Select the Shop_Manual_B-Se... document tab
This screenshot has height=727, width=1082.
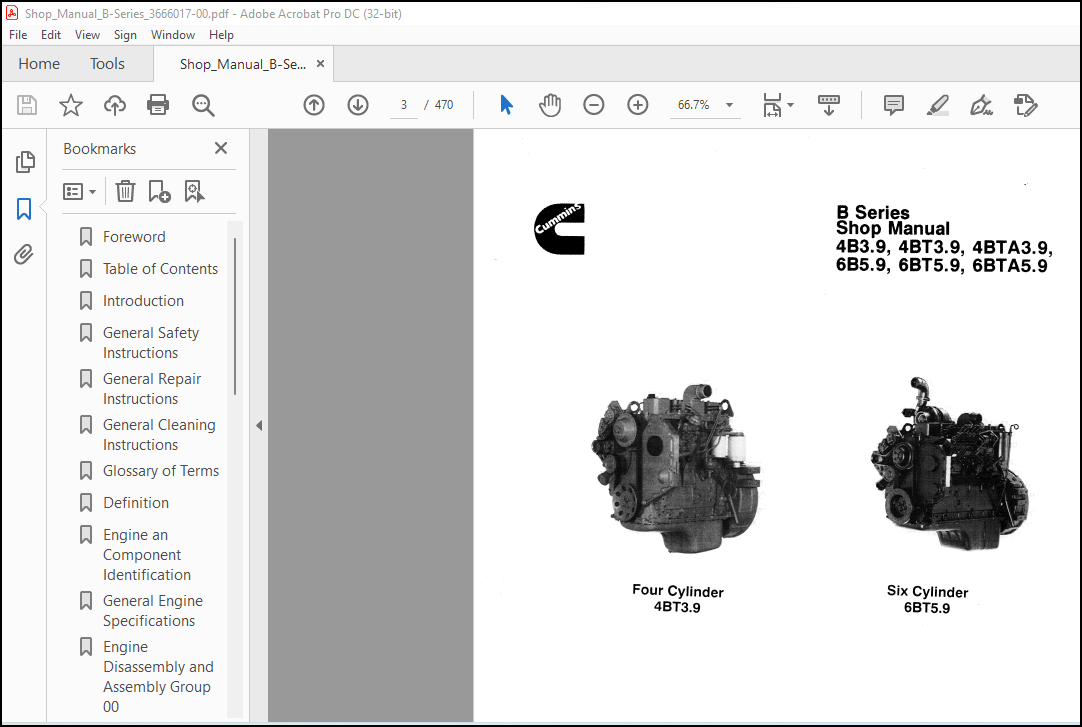(x=242, y=64)
